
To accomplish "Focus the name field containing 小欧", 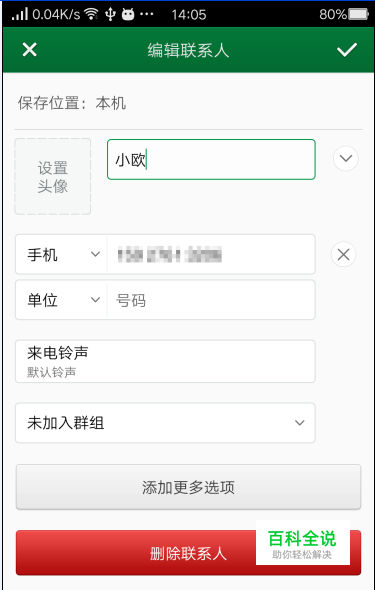I will click(211, 159).
